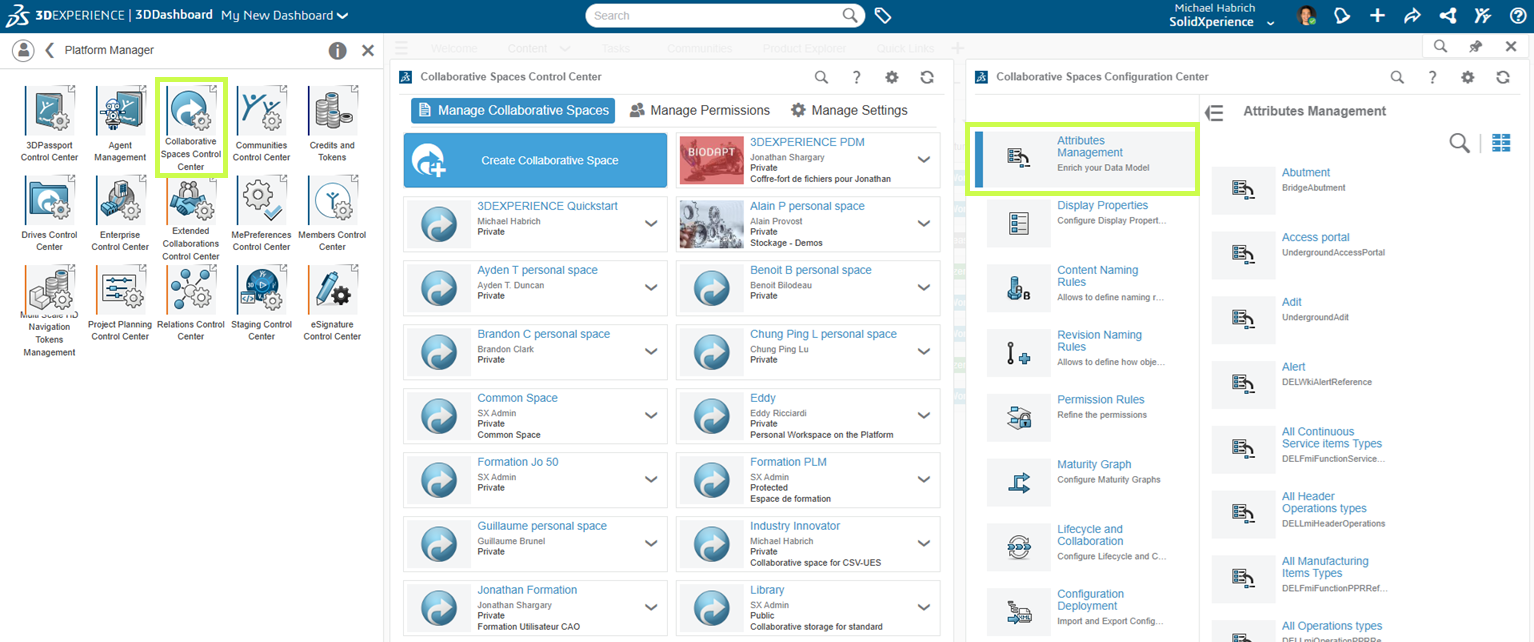
Task: Open Extended Collaborations Control Center app
Action: pyautogui.click(x=191, y=219)
